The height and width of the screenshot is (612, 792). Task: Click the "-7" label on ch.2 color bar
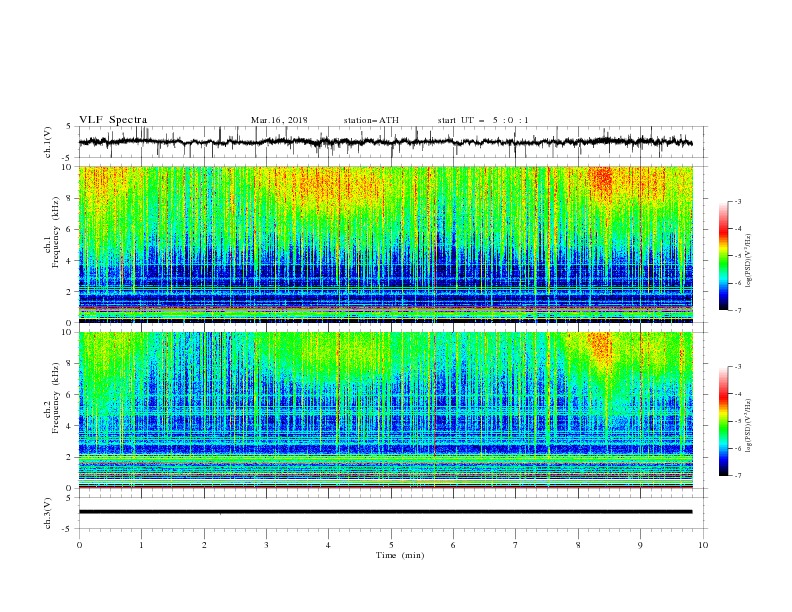737,475
